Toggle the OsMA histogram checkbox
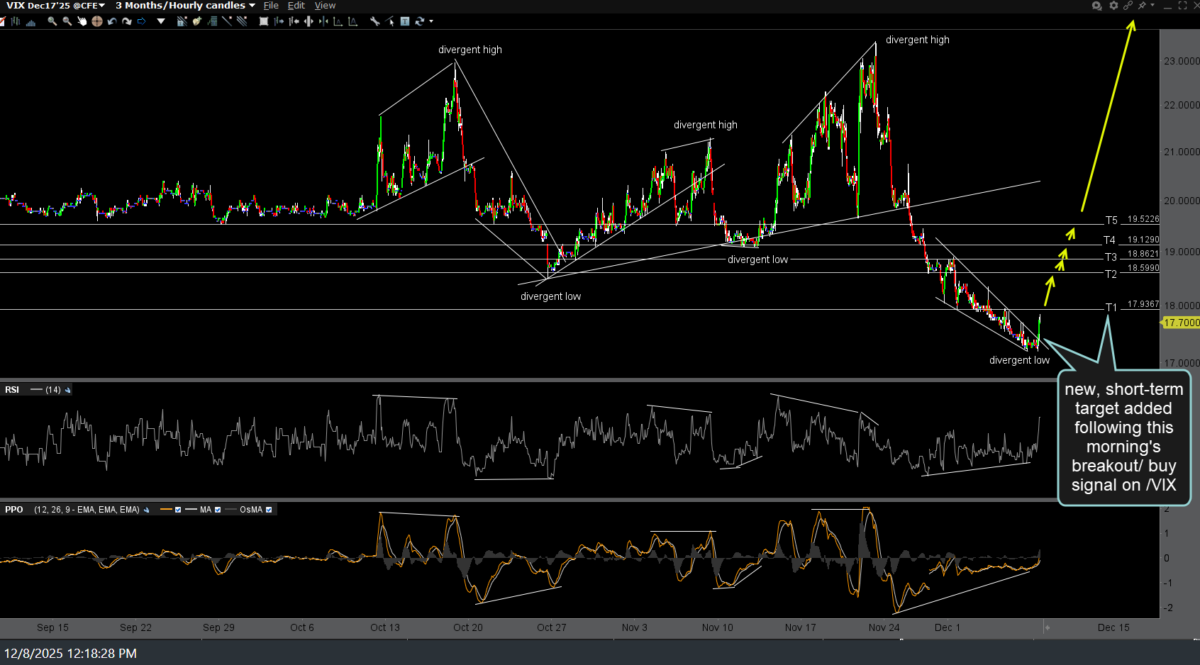Viewport: 1200px width, 665px height. (x=269, y=509)
